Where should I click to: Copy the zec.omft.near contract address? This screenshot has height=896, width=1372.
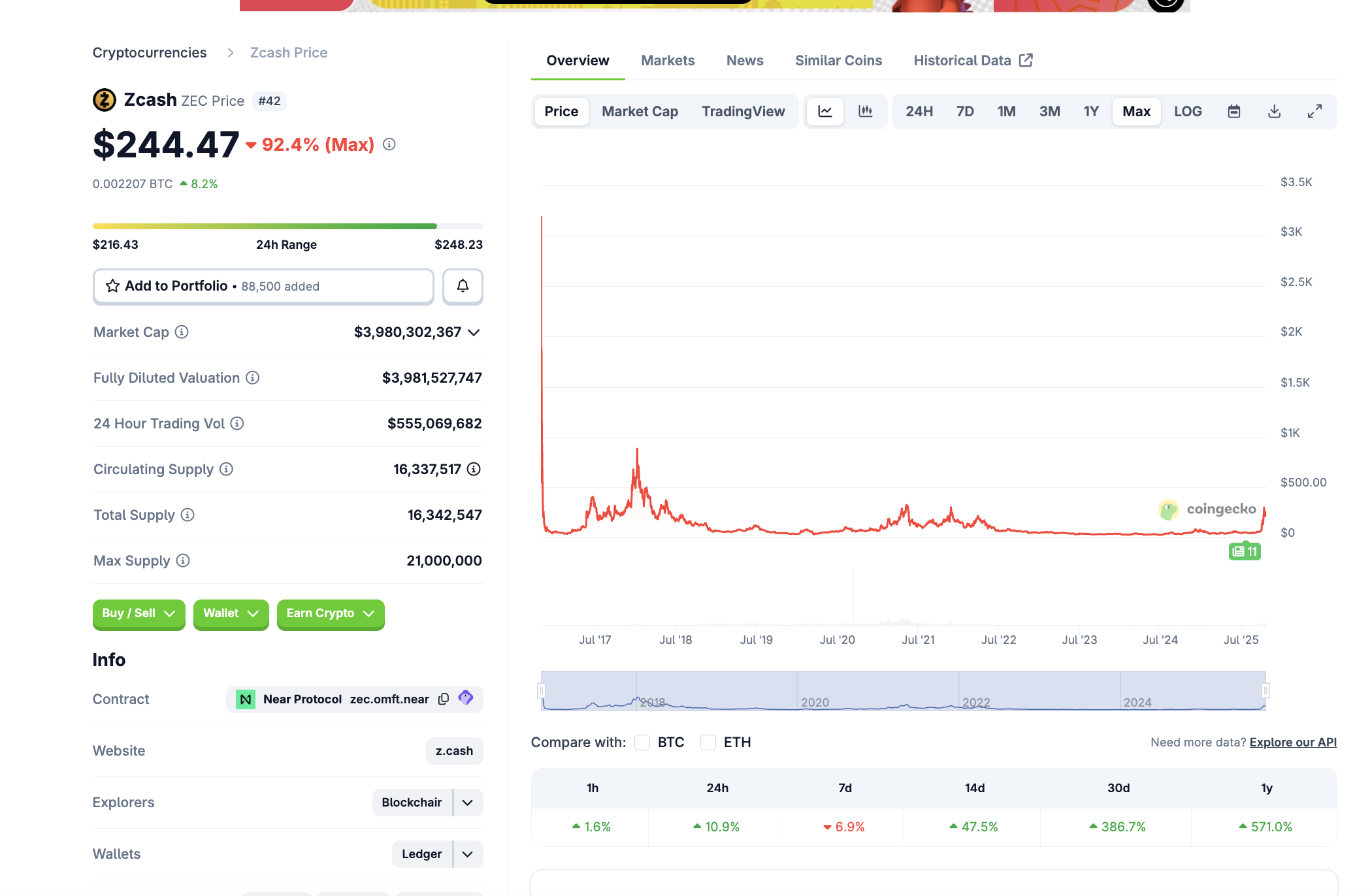click(444, 699)
